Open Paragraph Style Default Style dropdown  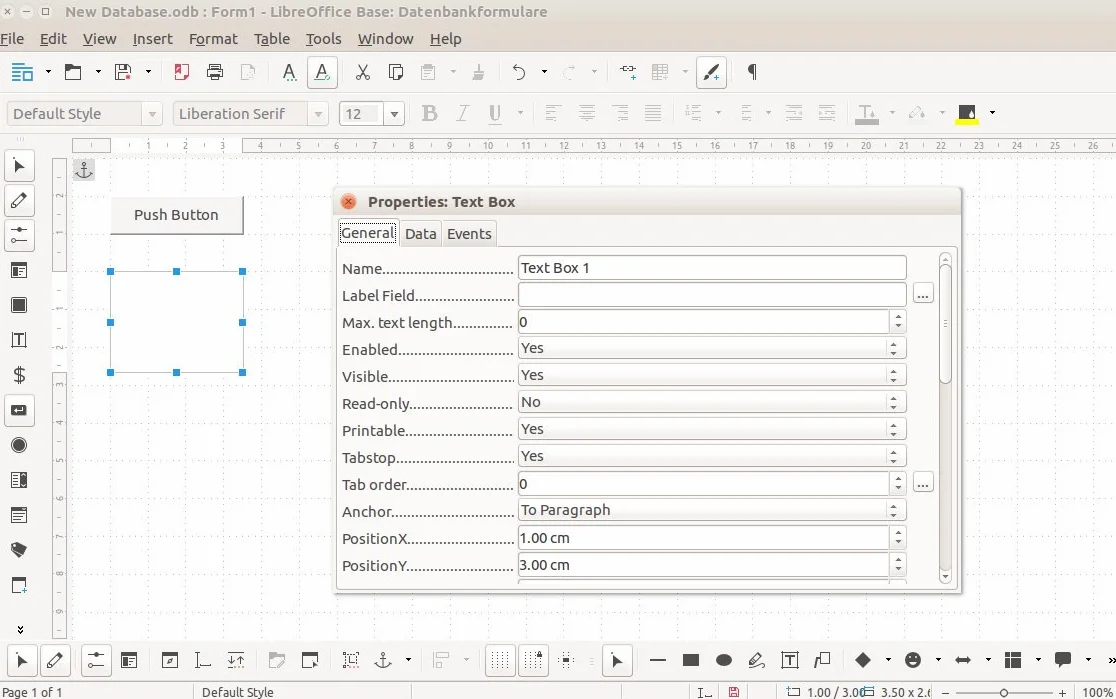152,114
